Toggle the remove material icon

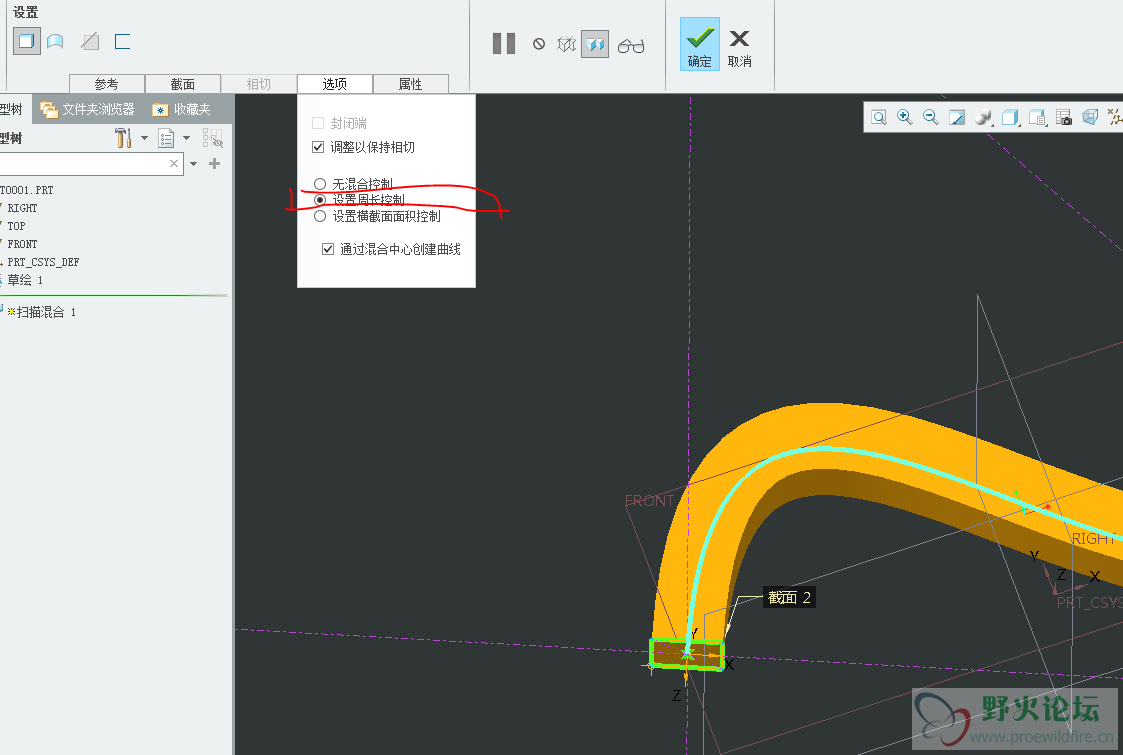[x=90, y=42]
